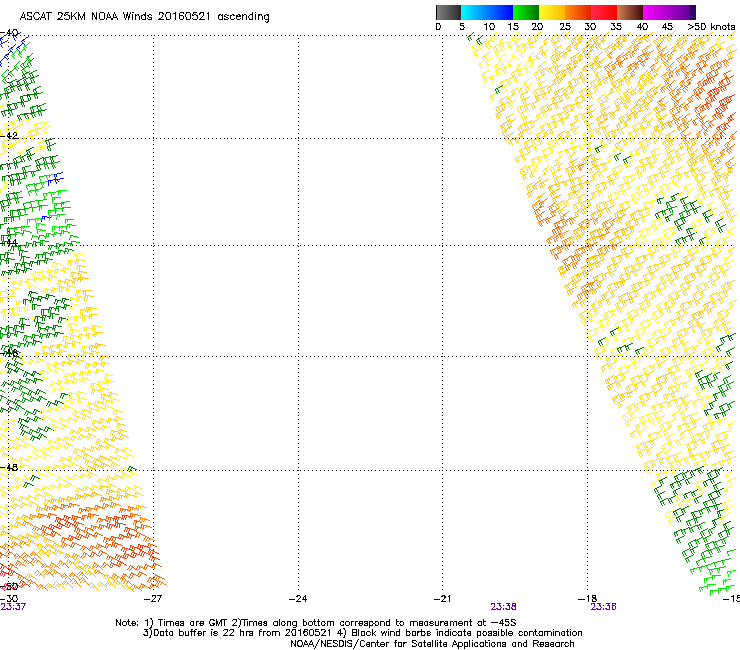
Task: Click the green 15-20 knots legend swatch
Action: pos(526,12)
